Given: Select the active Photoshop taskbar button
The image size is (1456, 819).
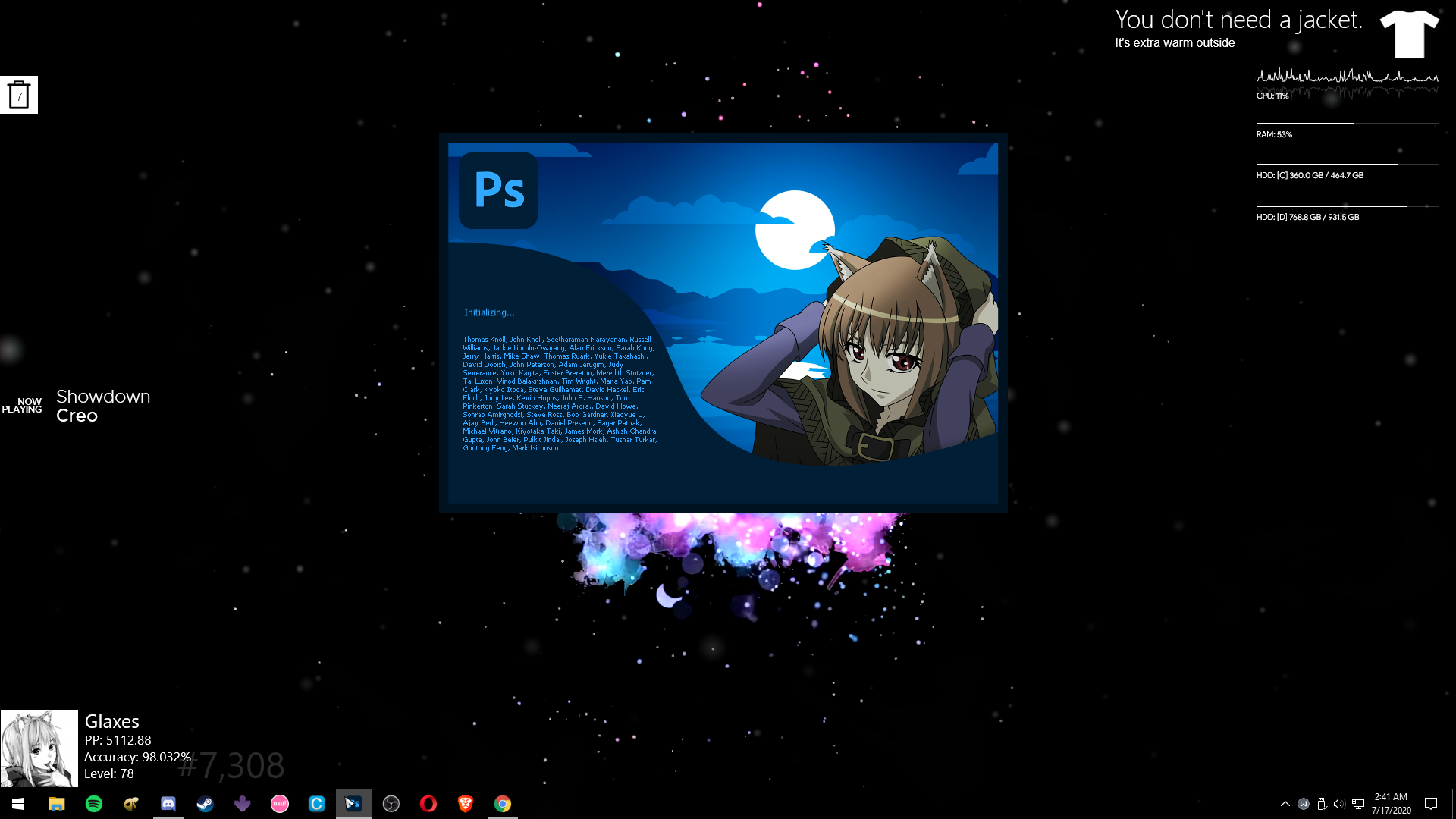Looking at the screenshot, I should click(x=354, y=804).
